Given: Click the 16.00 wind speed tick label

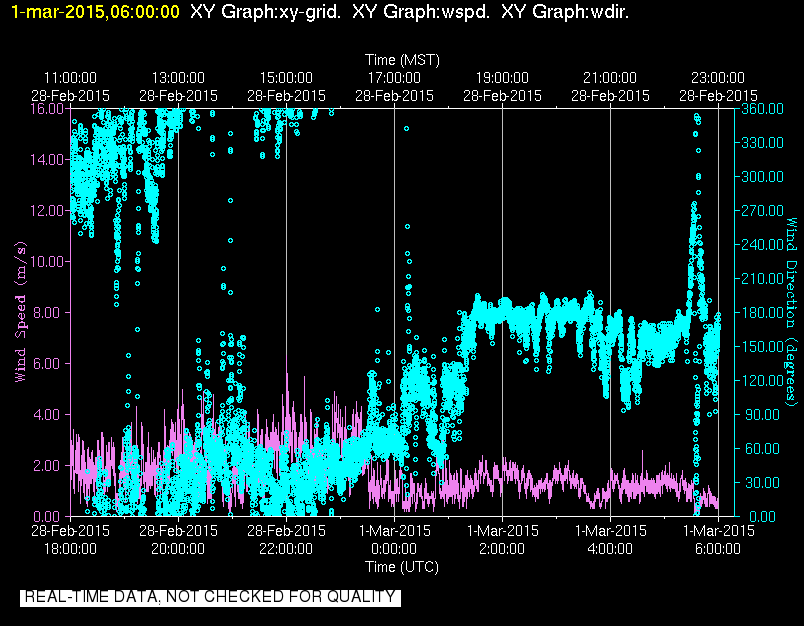Looking at the screenshot, I should [47, 109].
